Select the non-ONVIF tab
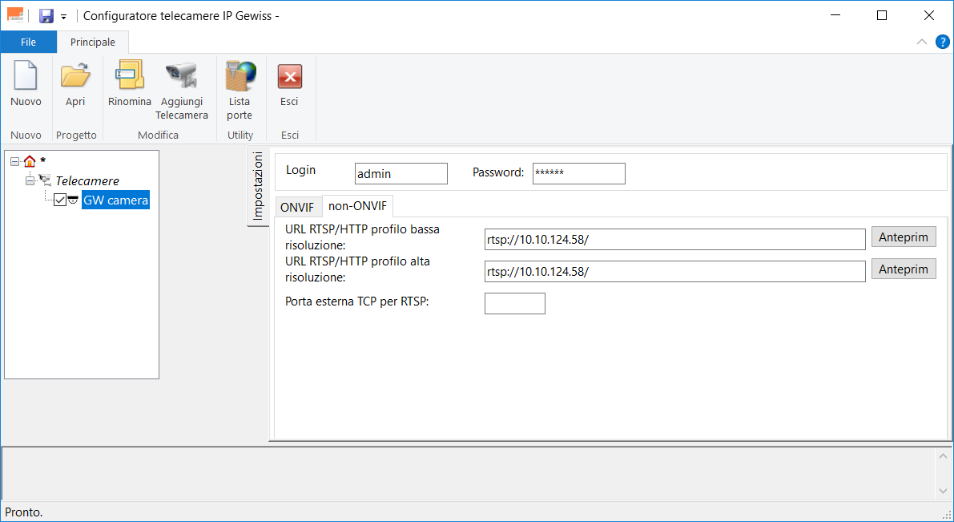The height and width of the screenshot is (522, 954). (357, 206)
